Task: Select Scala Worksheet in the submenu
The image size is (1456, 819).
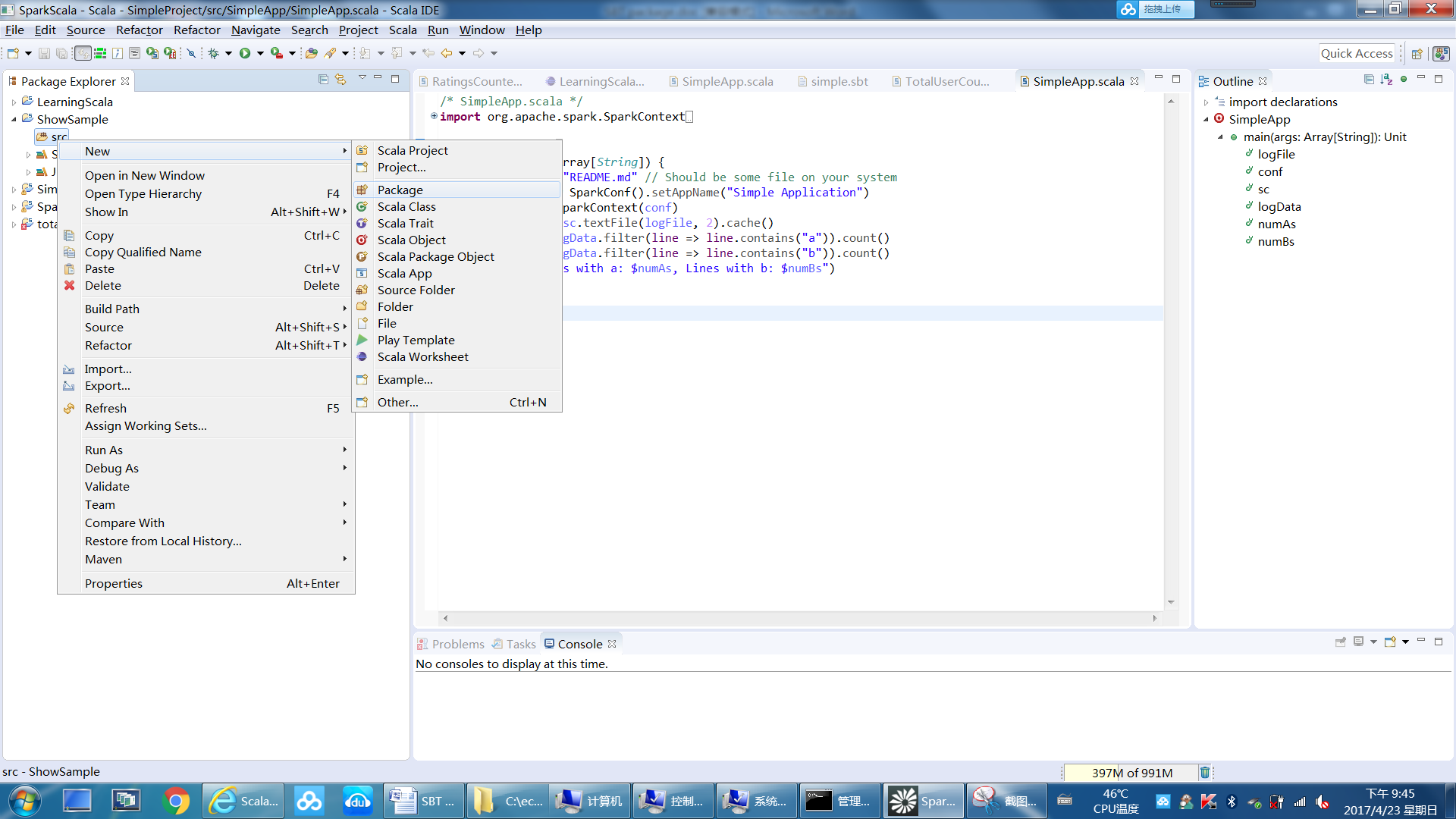Action: point(457,356)
